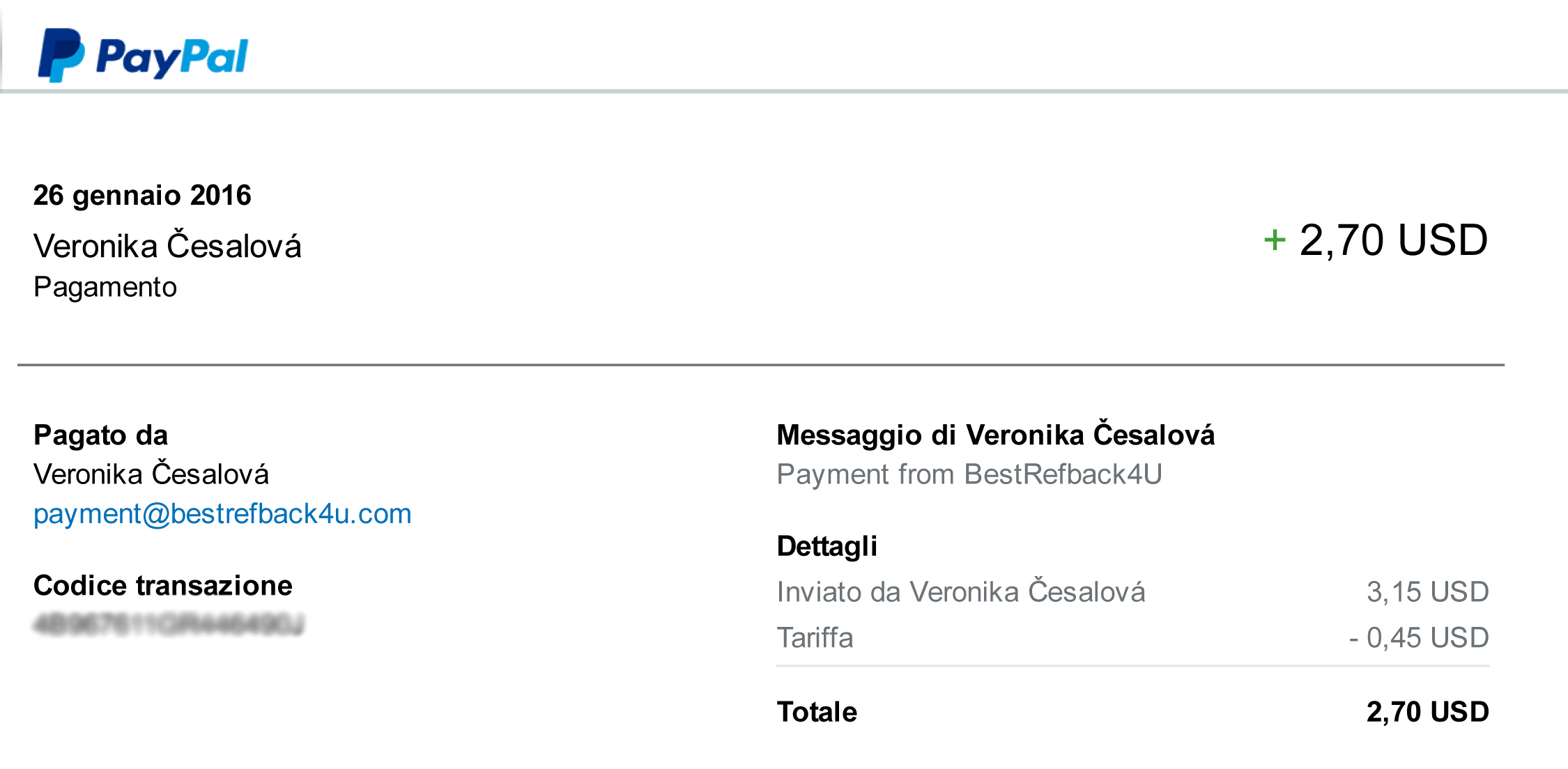Click the green plus sign beside amount

[x=1275, y=240]
